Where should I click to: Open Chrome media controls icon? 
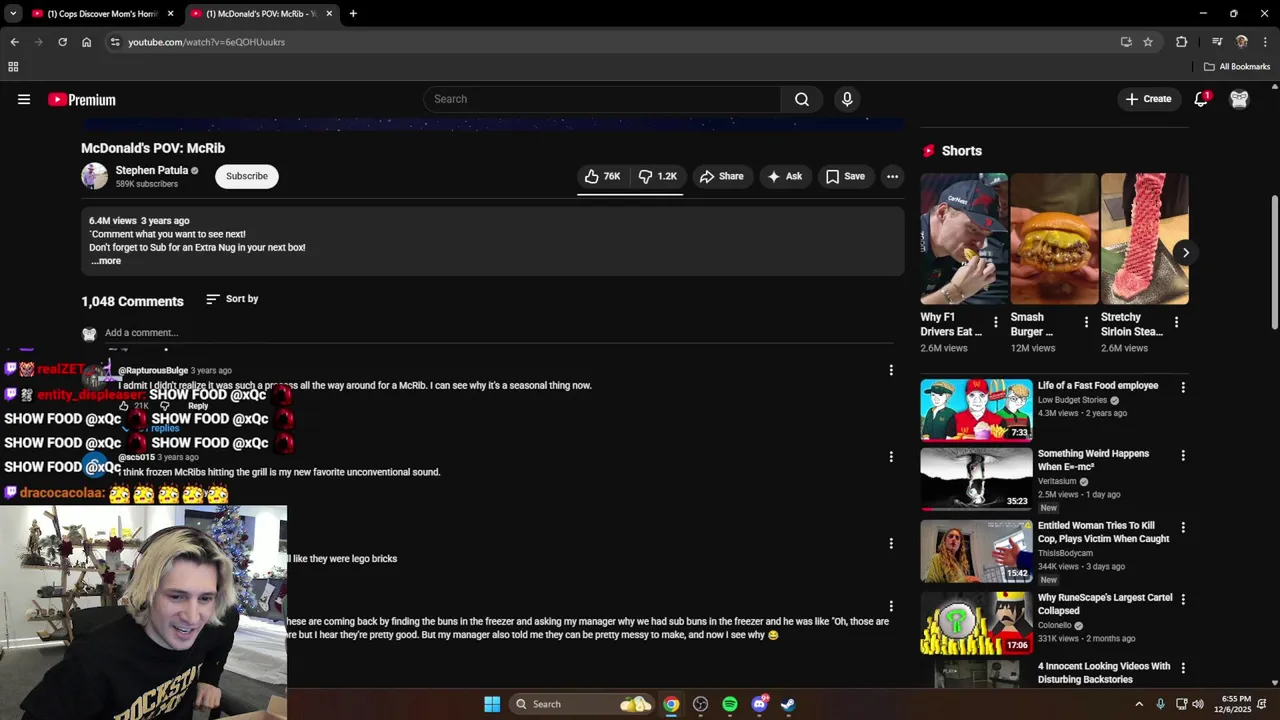click(1217, 42)
